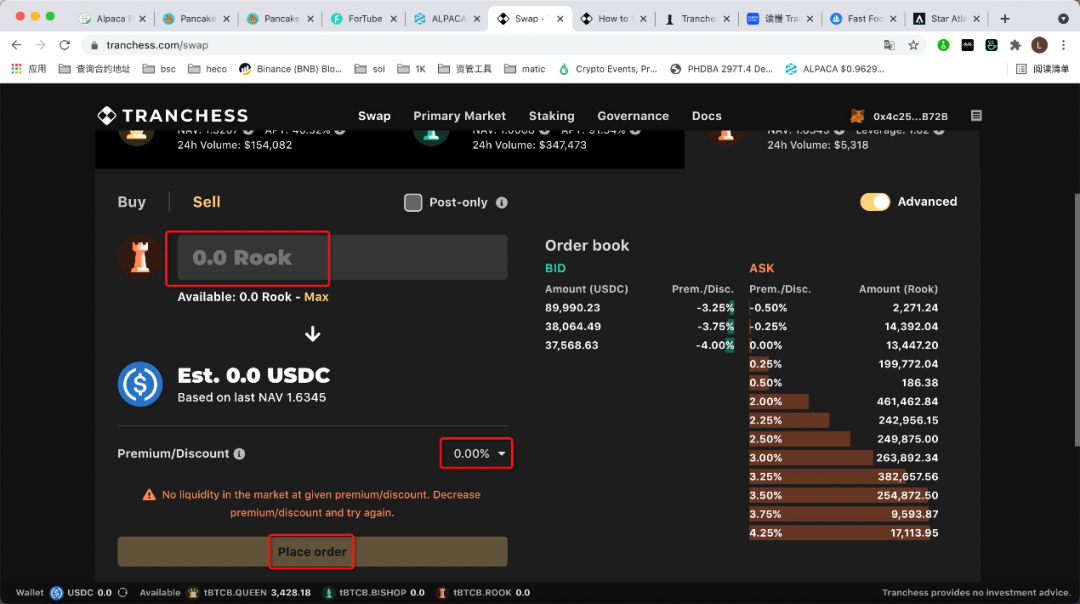This screenshot has width=1080, height=604.
Task: Click the green extension icon in toolbar
Action: [x=944, y=45]
